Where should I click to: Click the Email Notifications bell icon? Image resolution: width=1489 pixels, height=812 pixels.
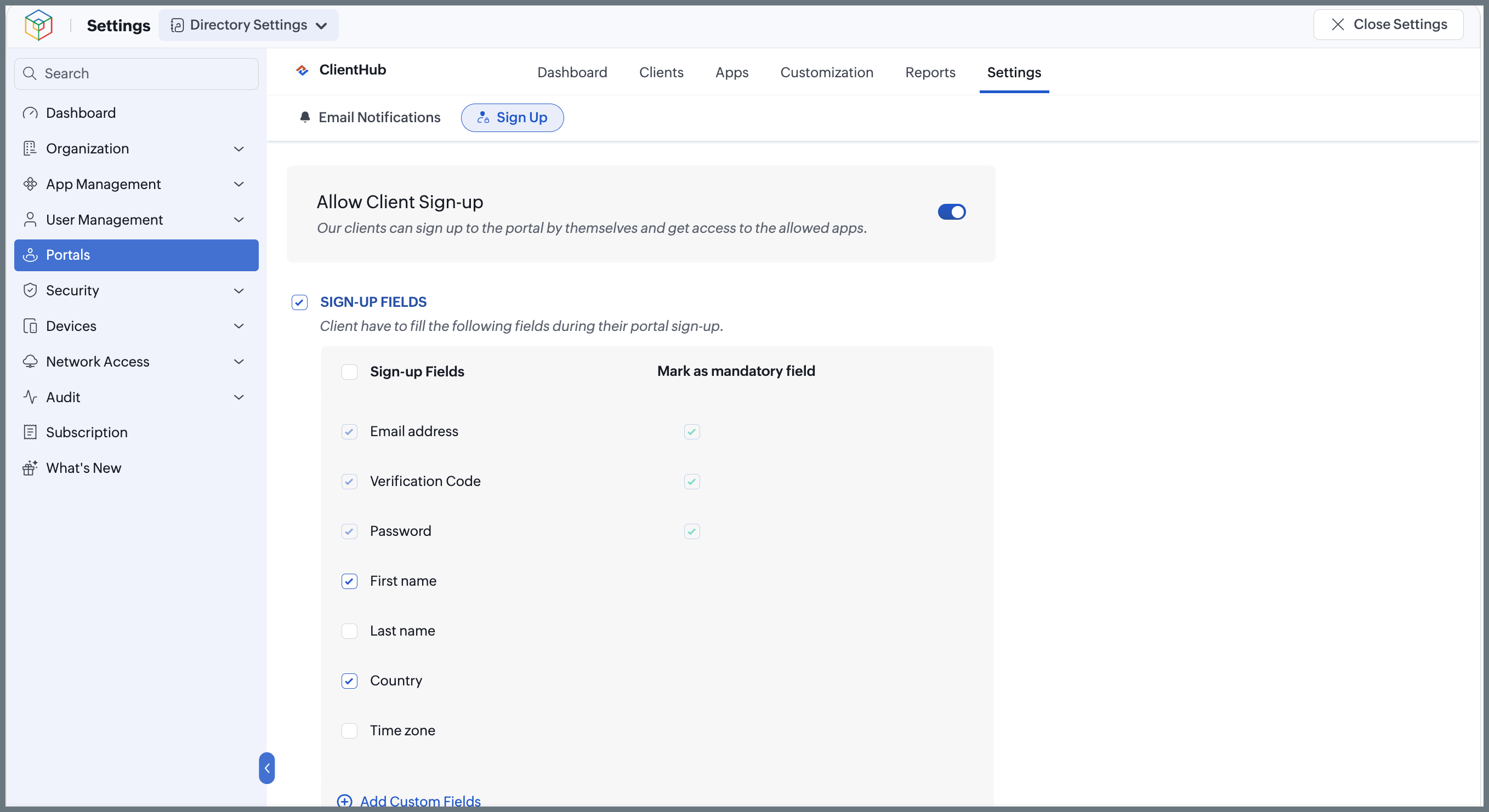[x=305, y=117]
